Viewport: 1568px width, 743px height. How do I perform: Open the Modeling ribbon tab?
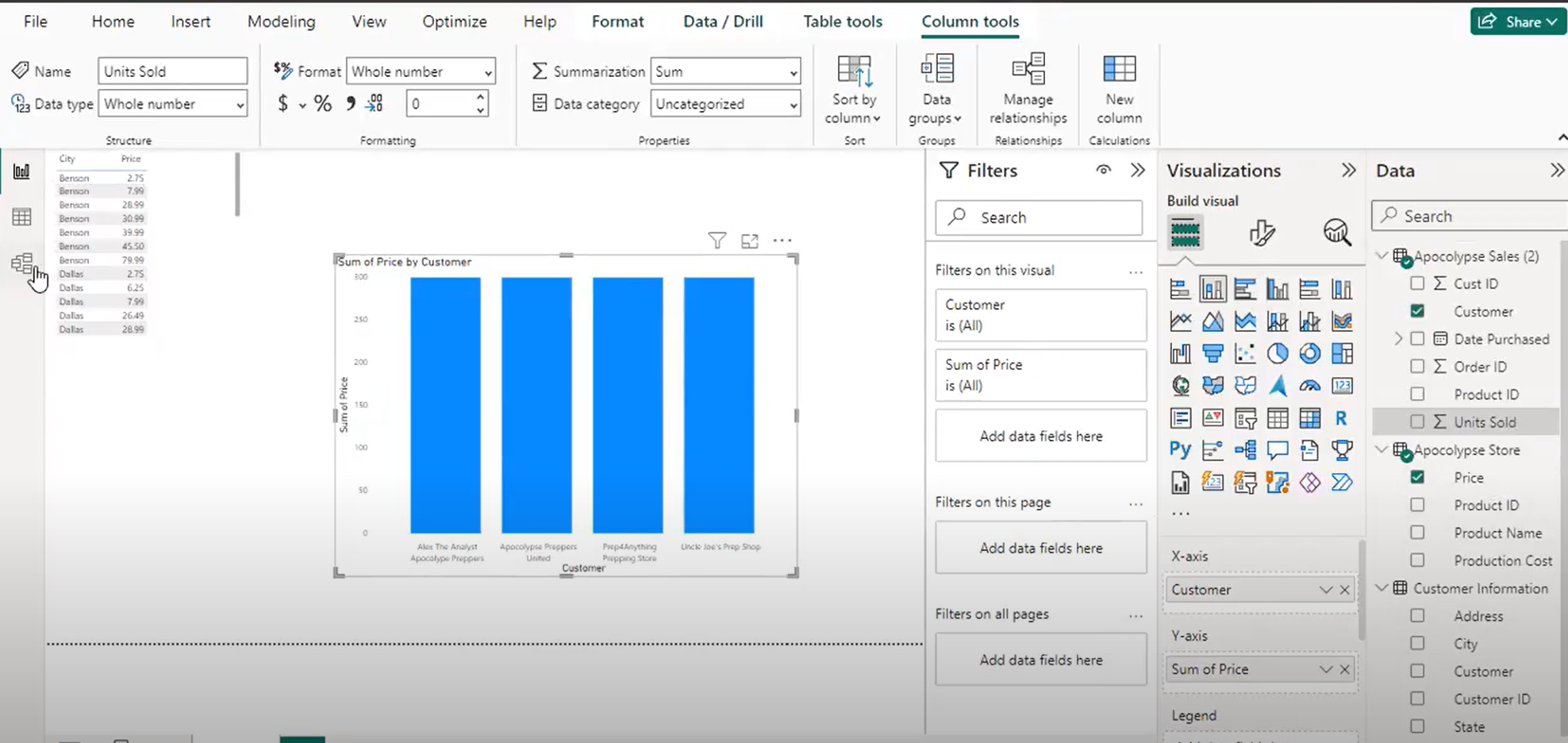tap(281, 21)
